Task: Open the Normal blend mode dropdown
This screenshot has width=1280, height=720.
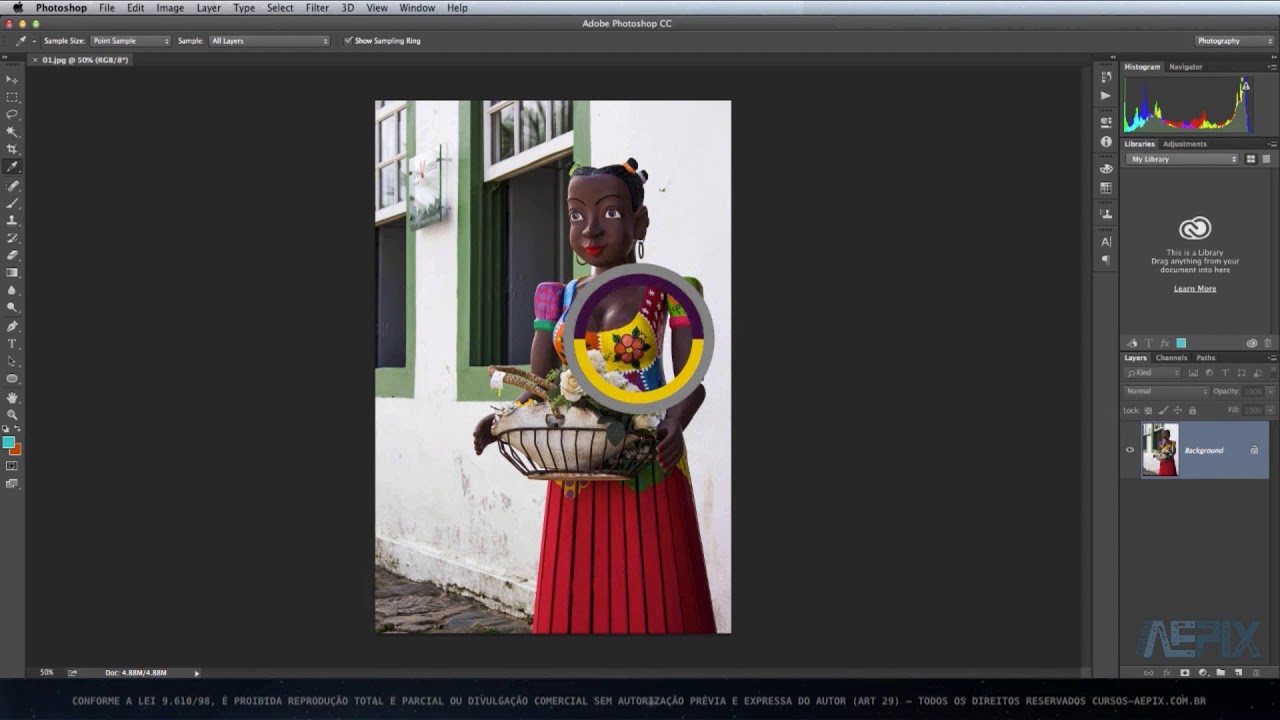Action: [x=1166, y=391]
